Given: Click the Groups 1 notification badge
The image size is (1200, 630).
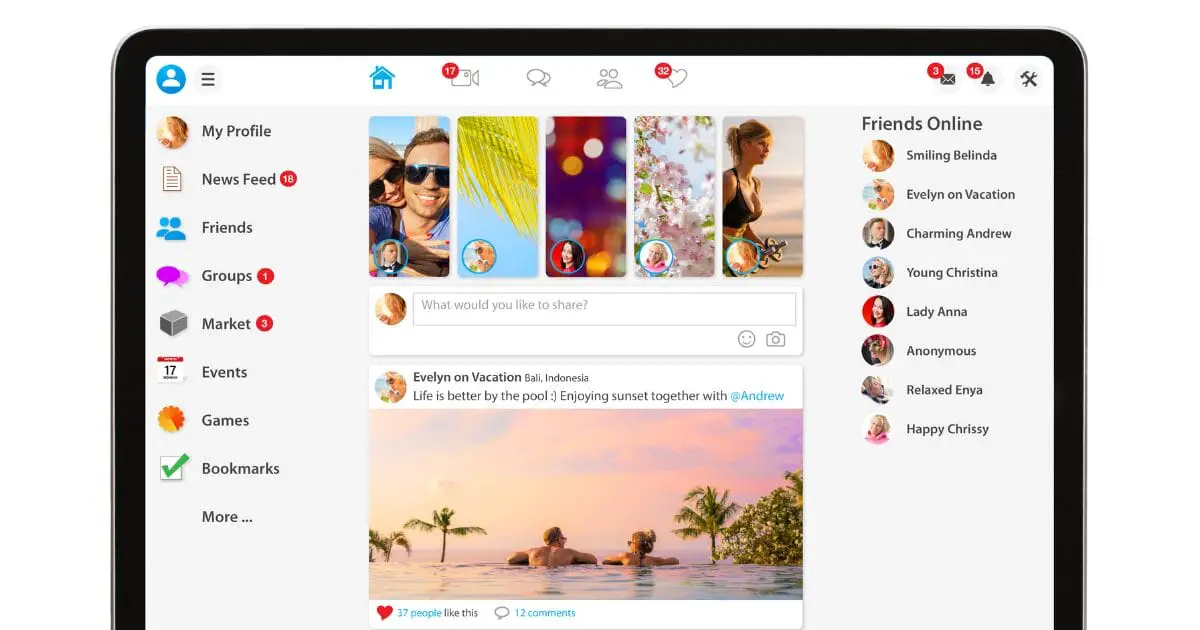Looking at the screenshot, I should pos(265,276).
